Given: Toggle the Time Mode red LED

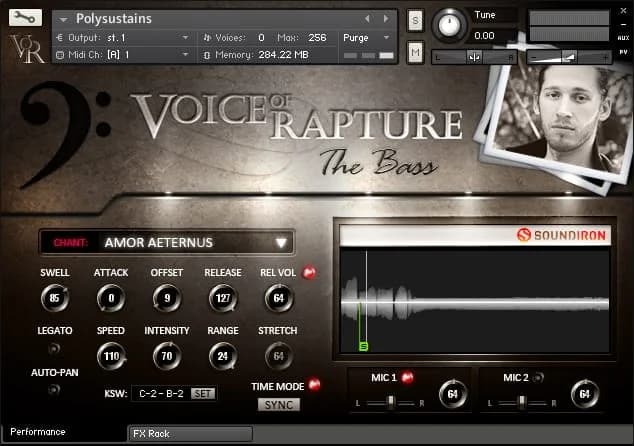Looking at the screenshot, I should coord(314,384).
